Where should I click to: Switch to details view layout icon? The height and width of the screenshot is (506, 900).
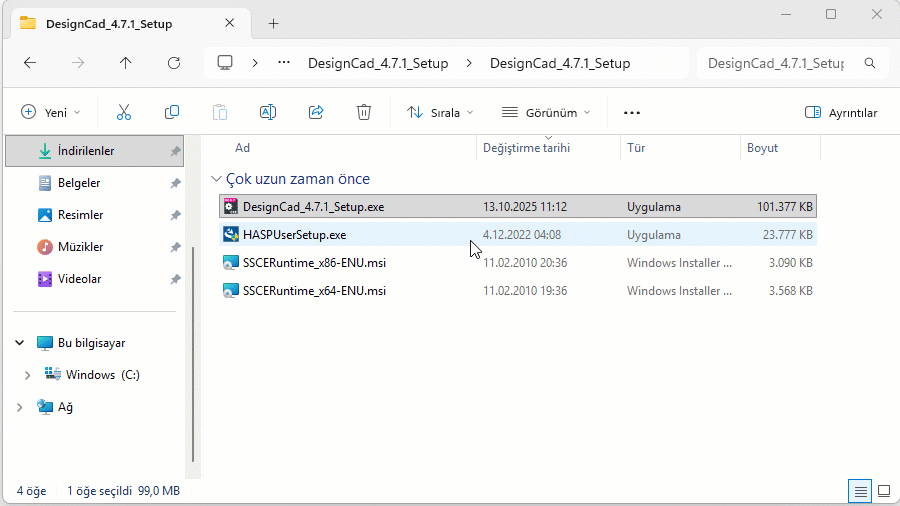pyautogui.click(x=859, y=491)
